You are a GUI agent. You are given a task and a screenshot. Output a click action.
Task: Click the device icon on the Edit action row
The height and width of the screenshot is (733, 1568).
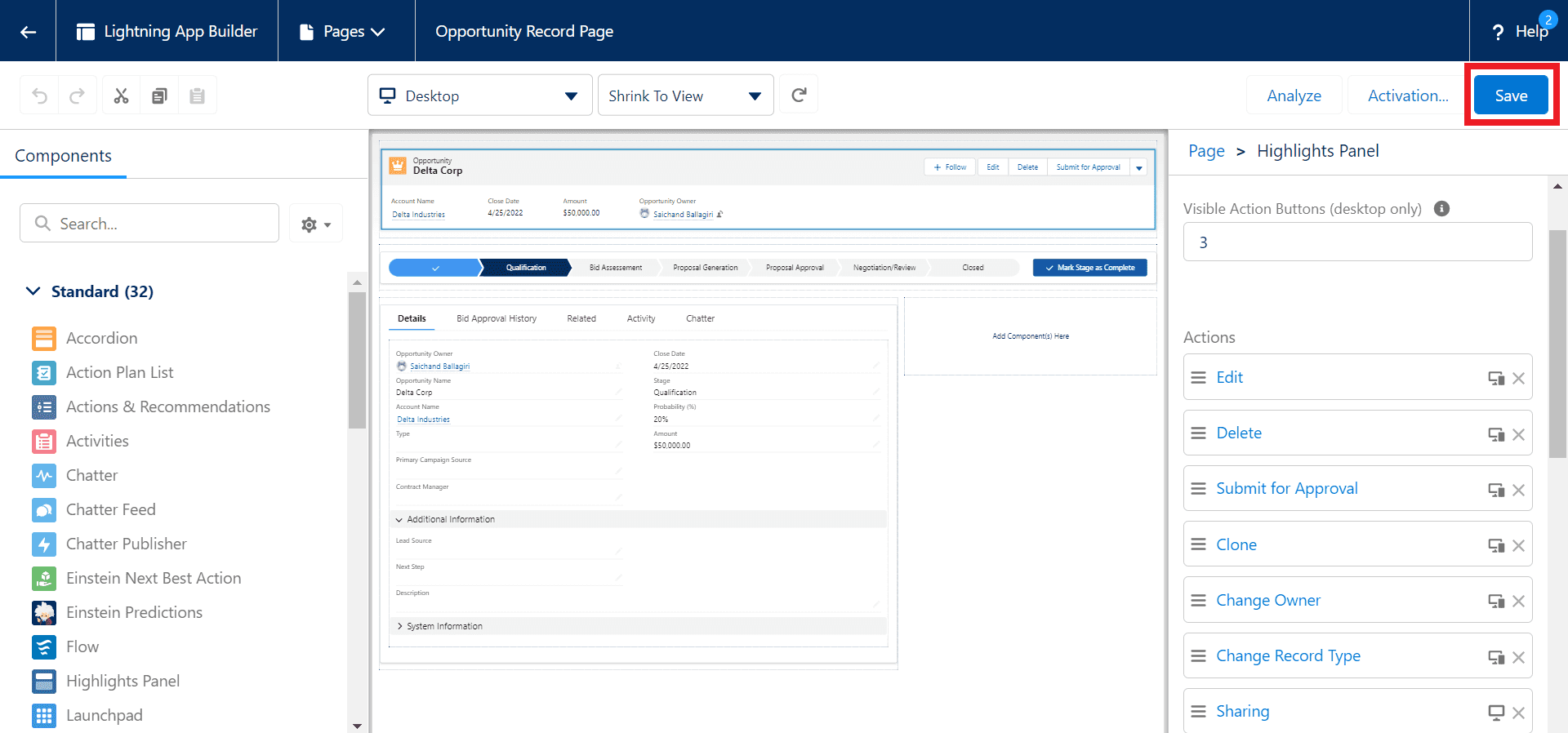tap(1496, 378)
